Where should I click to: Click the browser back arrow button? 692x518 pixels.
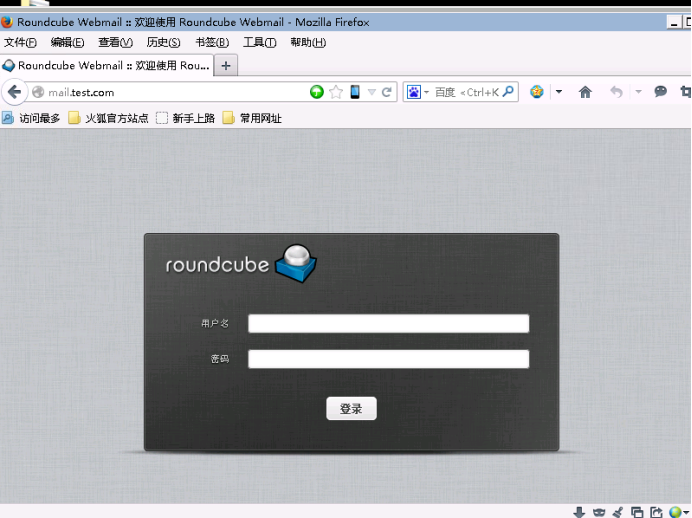15,92
